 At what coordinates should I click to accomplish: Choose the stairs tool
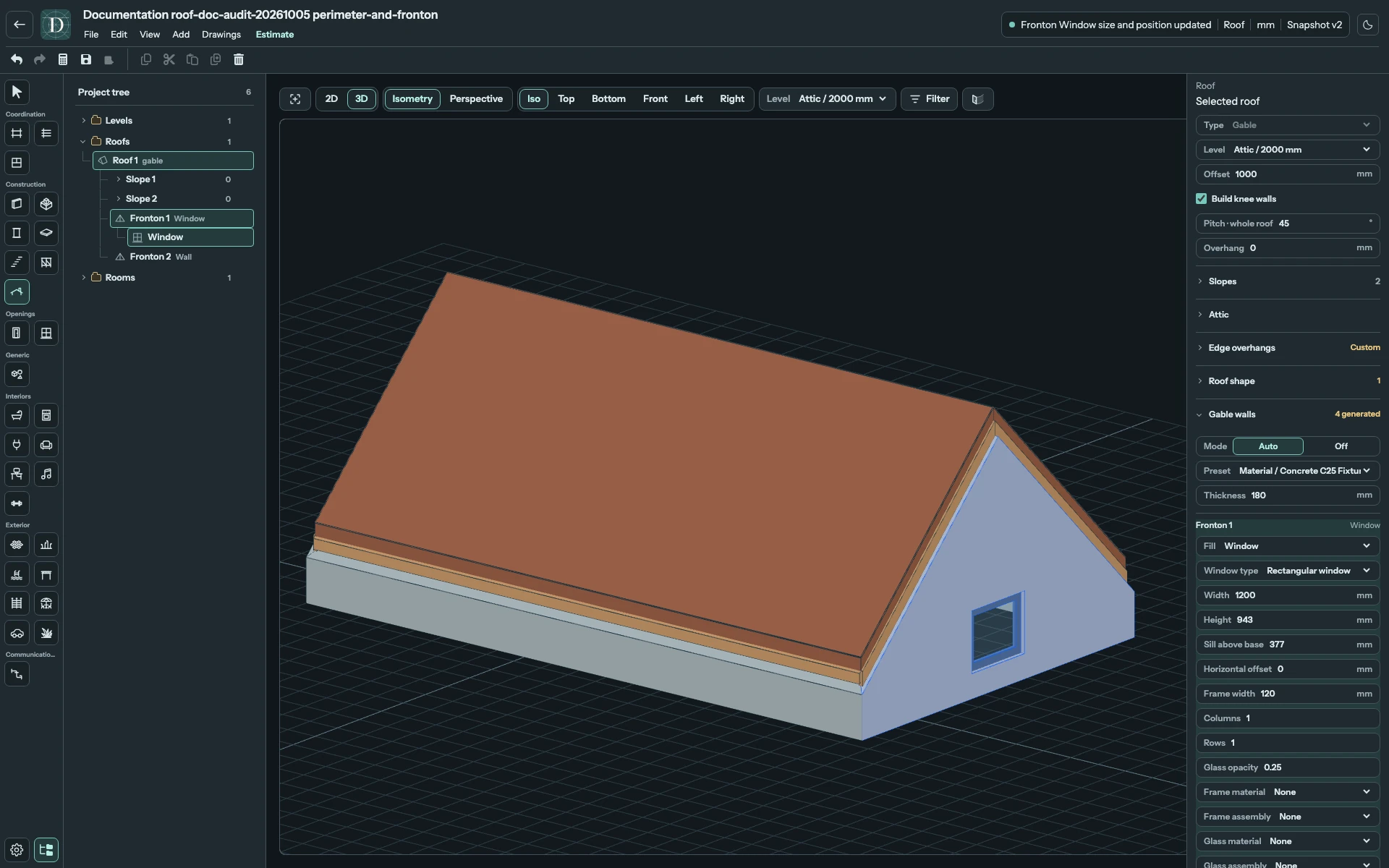[x=17, y=262]
